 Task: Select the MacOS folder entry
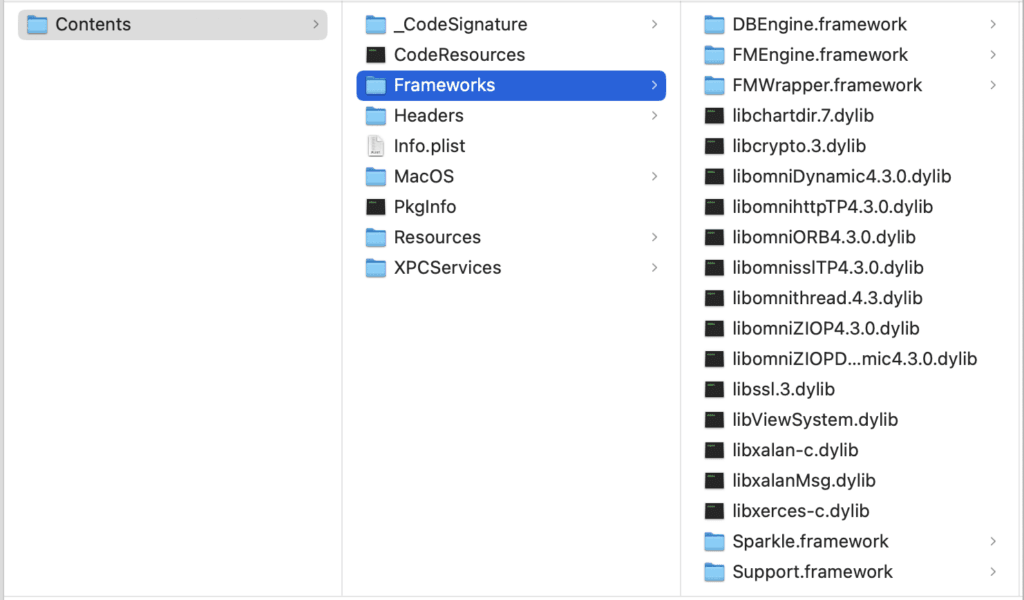pyautogui.click(x=423, y=177)
